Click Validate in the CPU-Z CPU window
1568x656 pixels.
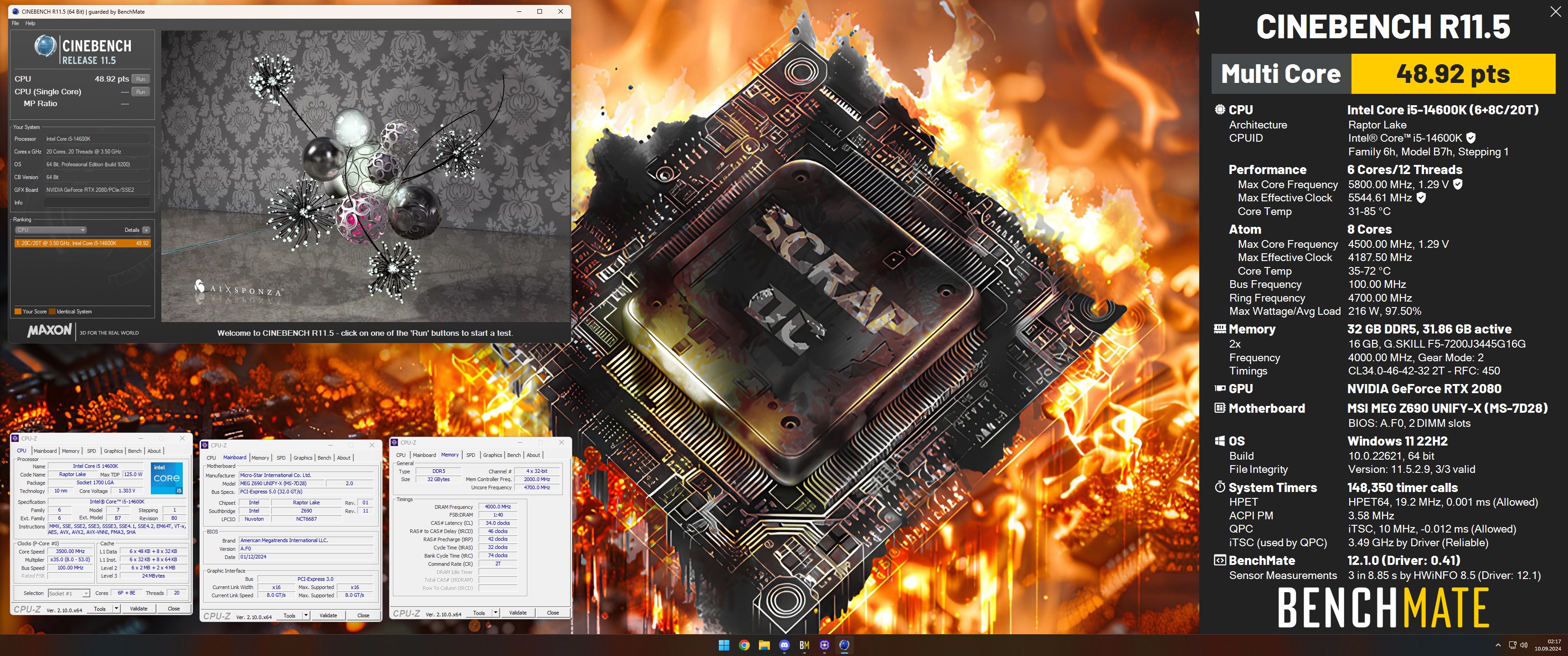[x=139, y=609]
